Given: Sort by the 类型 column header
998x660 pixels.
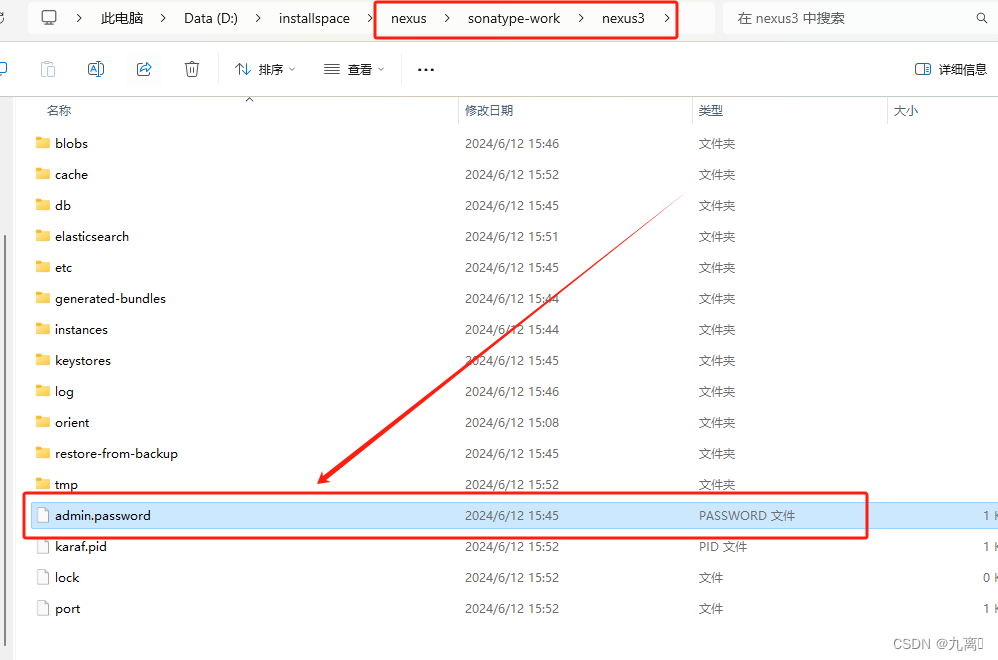Looking at the screenshot, I should tap(710, 111).
